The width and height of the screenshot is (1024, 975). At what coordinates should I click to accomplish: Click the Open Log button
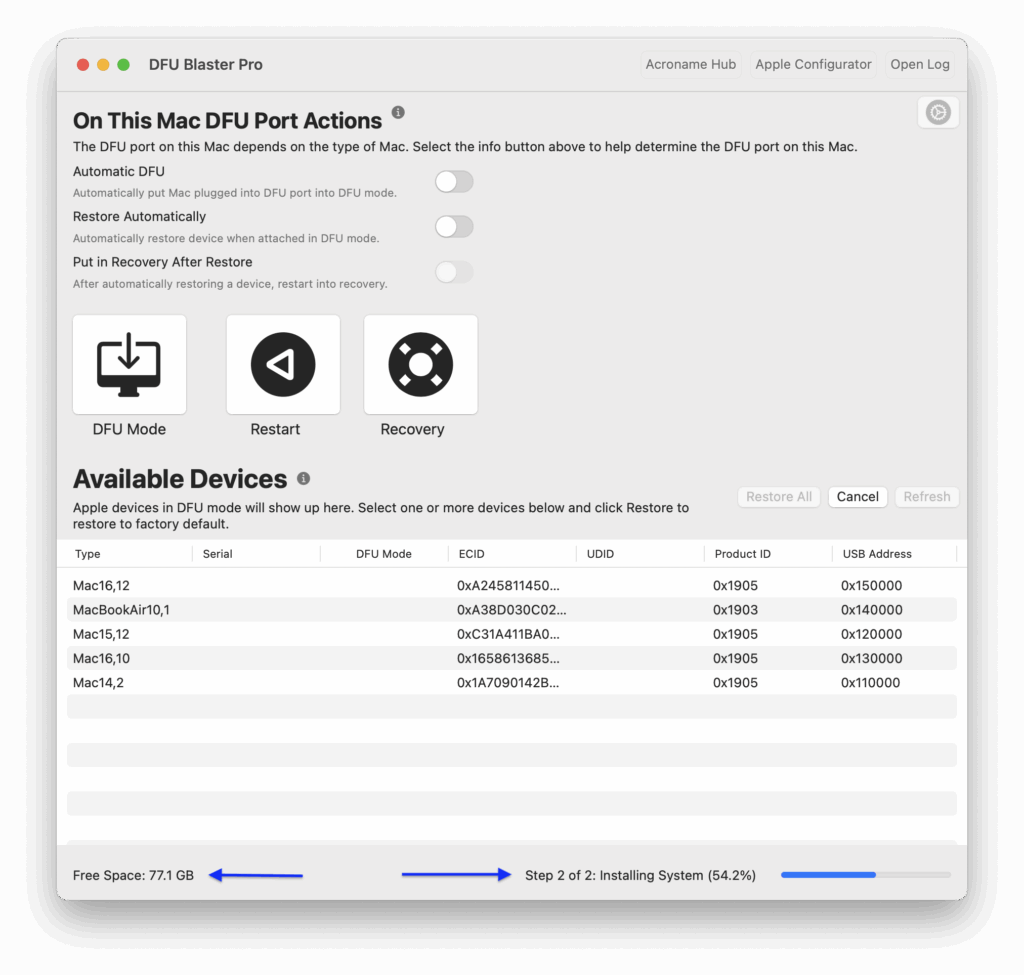(920, 64)
